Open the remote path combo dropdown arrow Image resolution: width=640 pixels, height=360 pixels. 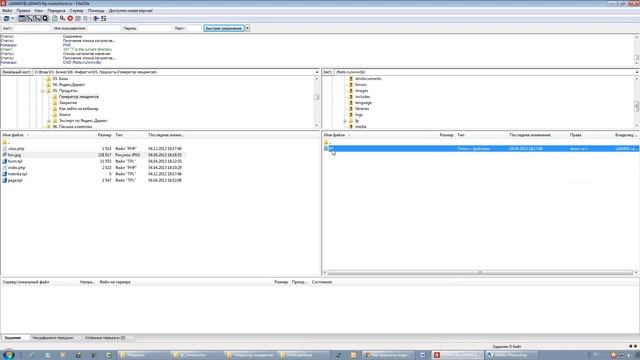pos(637,72)
